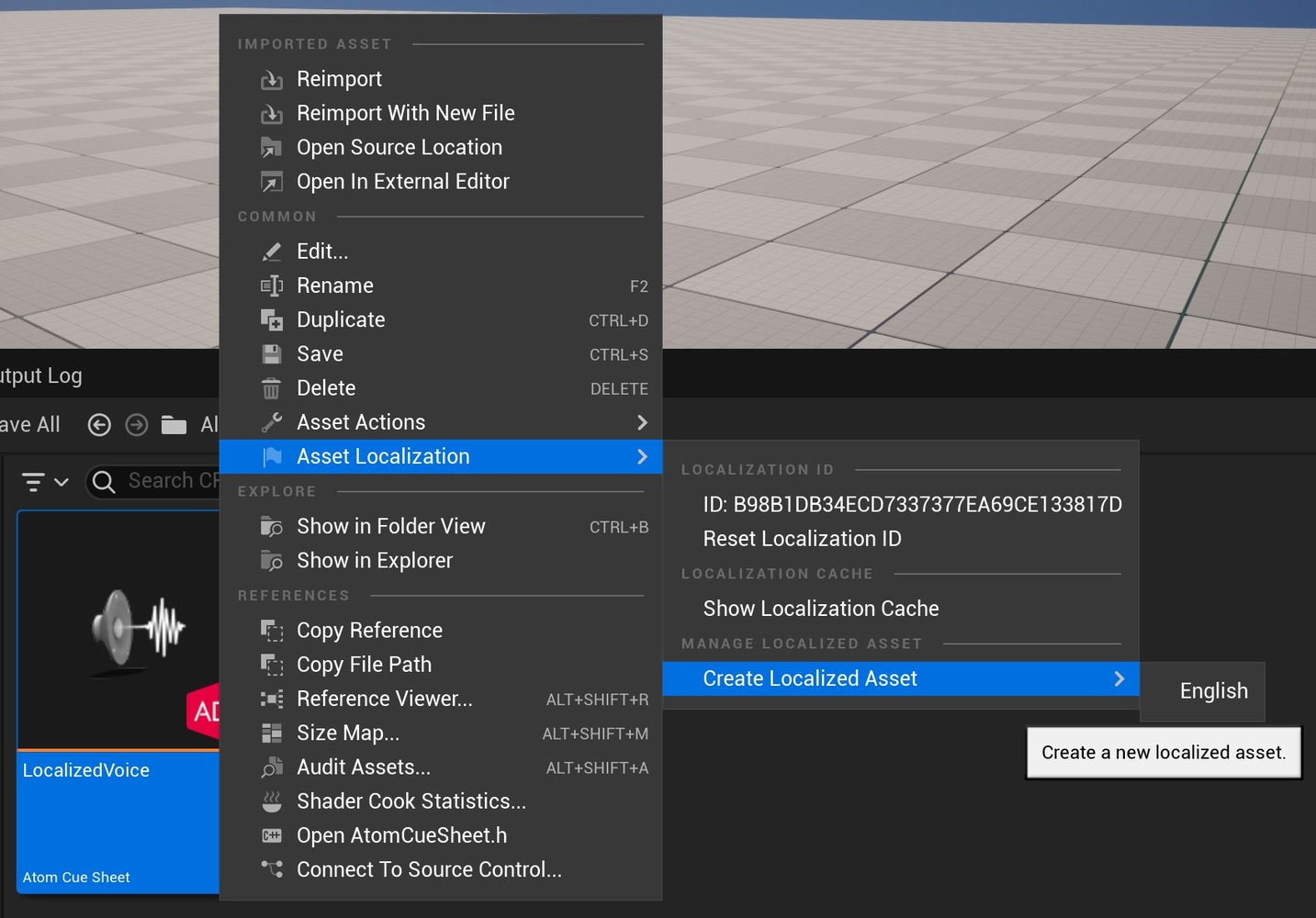Select the pencil icon beside Edit
The width and height of the screenshot is (1316, 918).
pyautogui.click(x=272, y=251)
